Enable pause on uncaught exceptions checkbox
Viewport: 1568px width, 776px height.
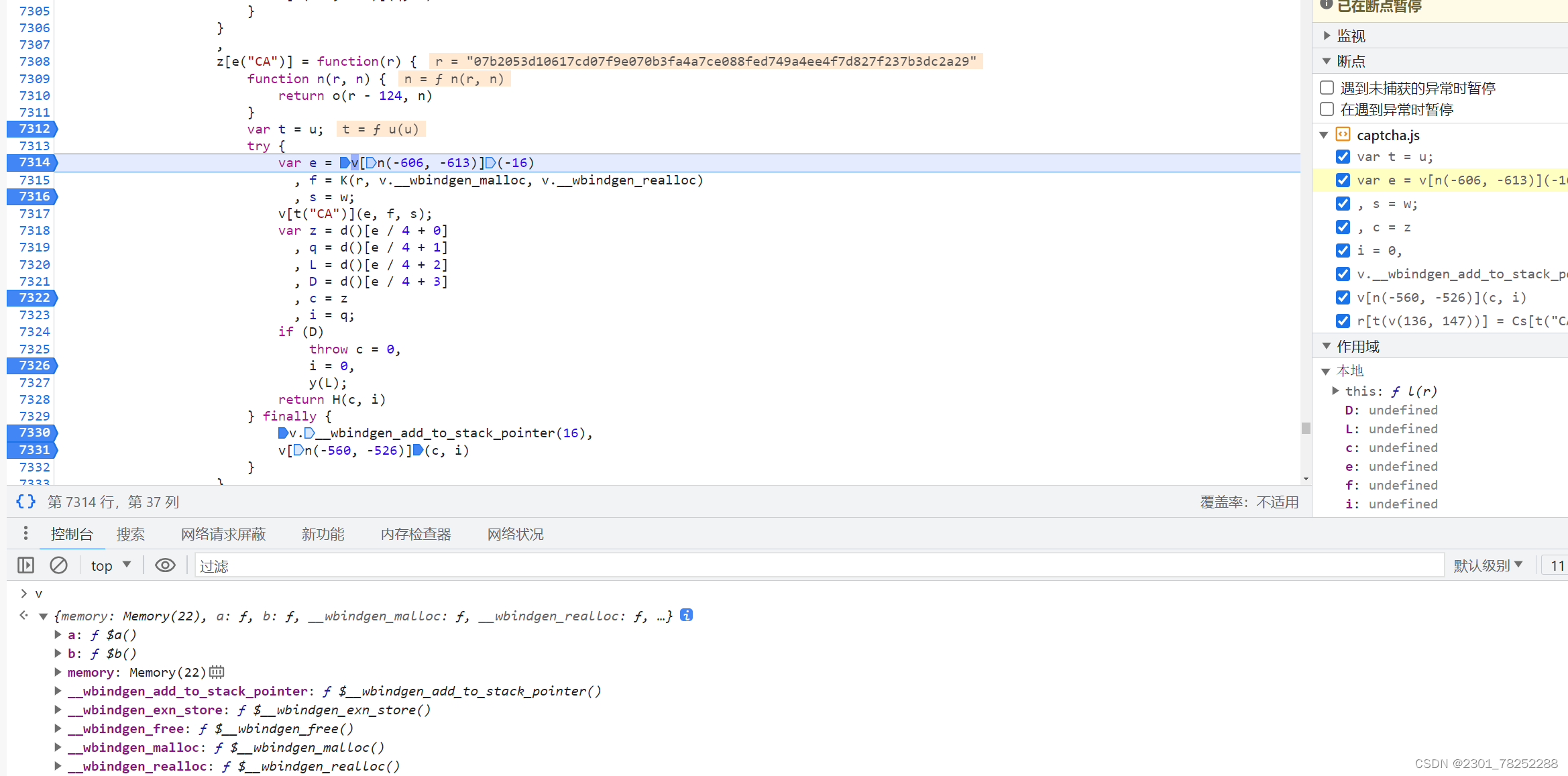pos(1327,88)
